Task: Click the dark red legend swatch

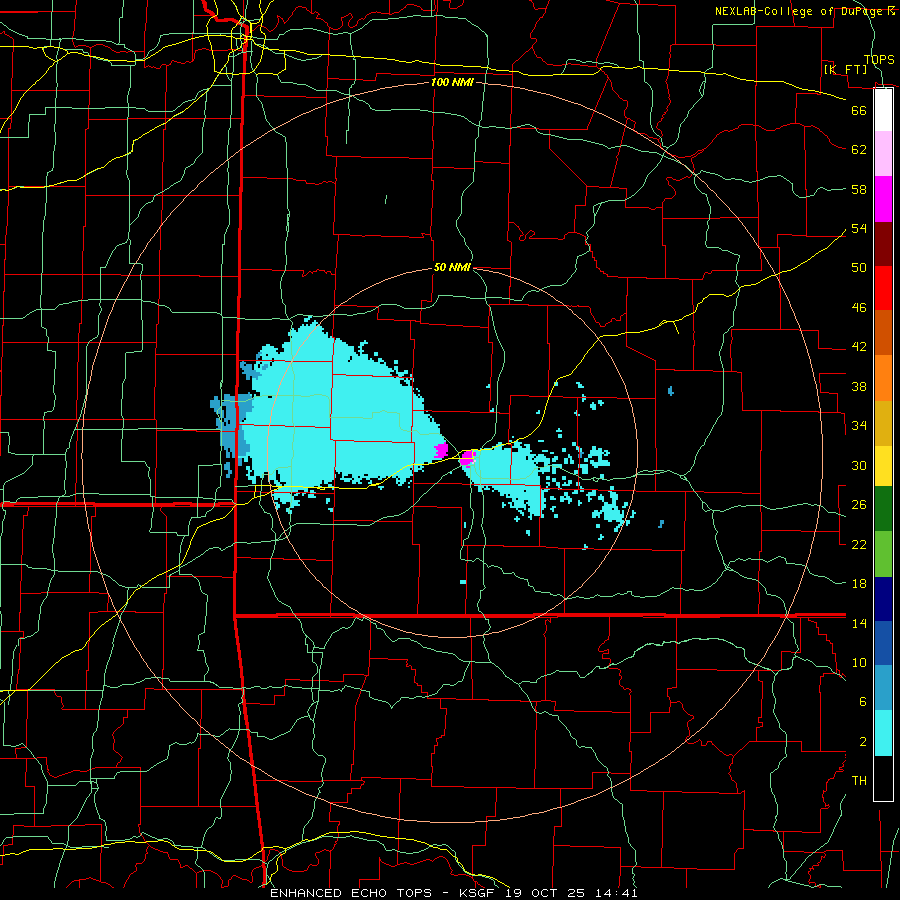Action: (883, 243)
